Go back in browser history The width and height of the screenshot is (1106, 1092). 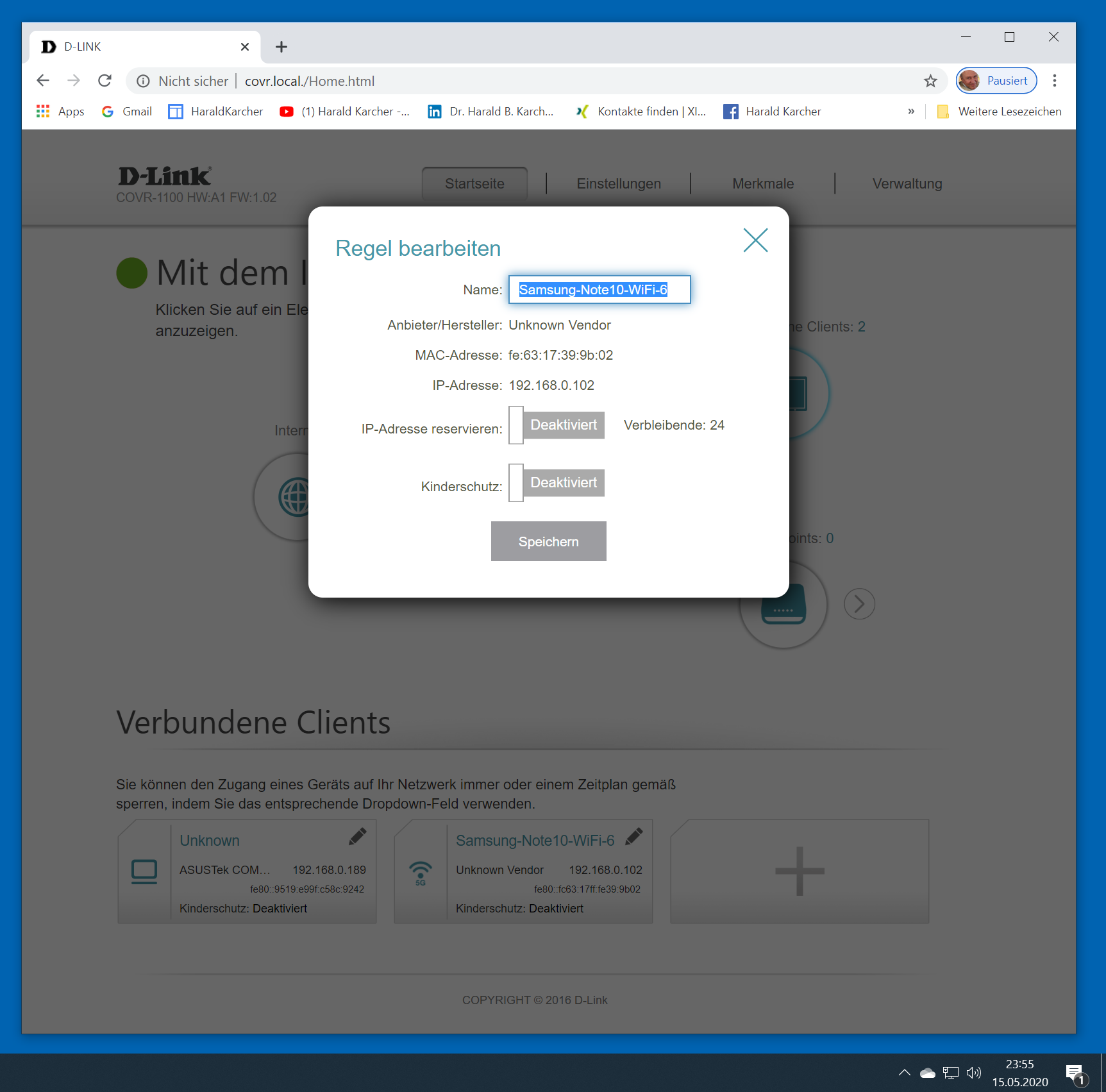click(43, 81)
